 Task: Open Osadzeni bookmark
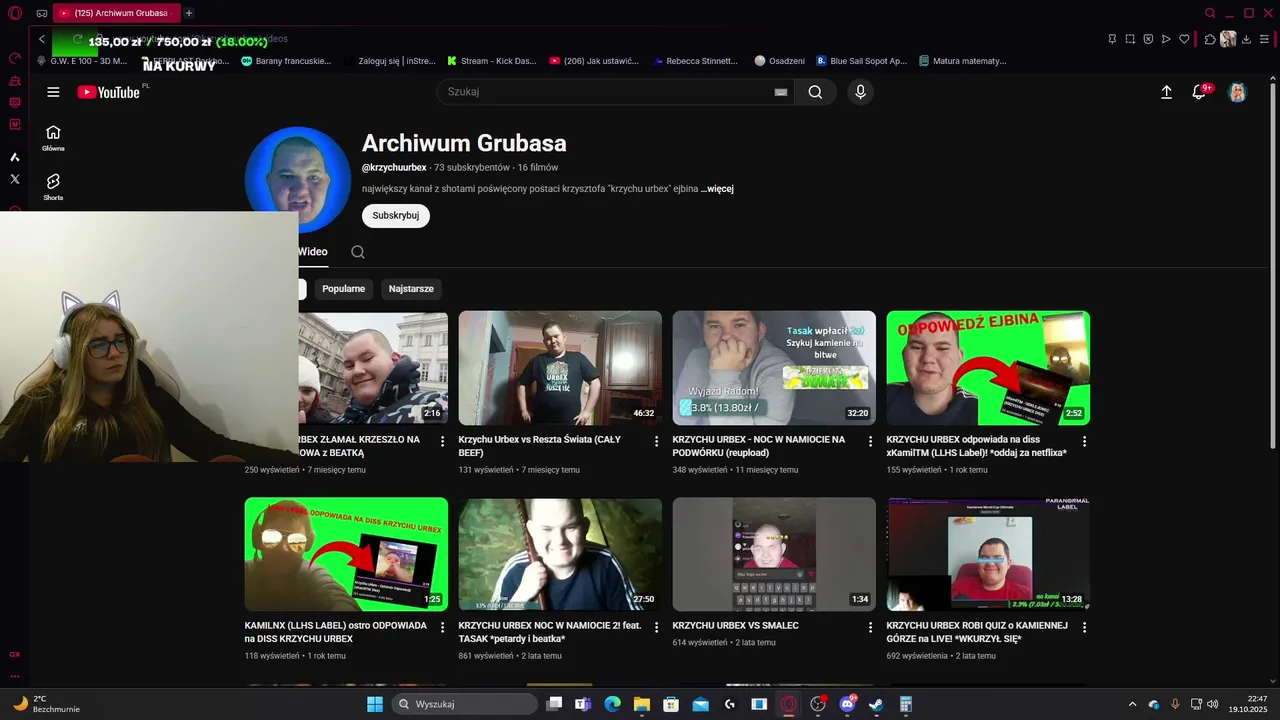tap(780, 61)
